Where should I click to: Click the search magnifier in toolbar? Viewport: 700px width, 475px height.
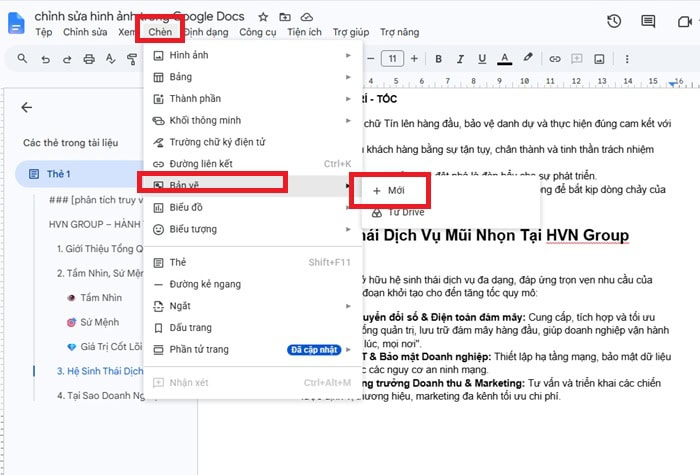point(22,58)
